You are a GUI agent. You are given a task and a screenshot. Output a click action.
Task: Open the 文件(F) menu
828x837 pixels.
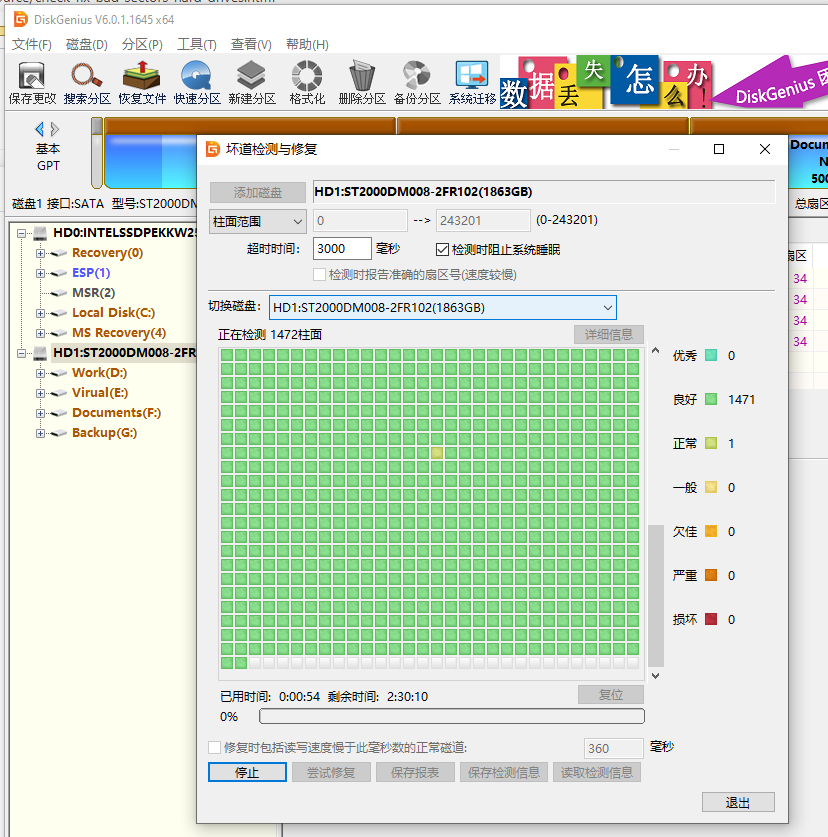tap(31, 44)
